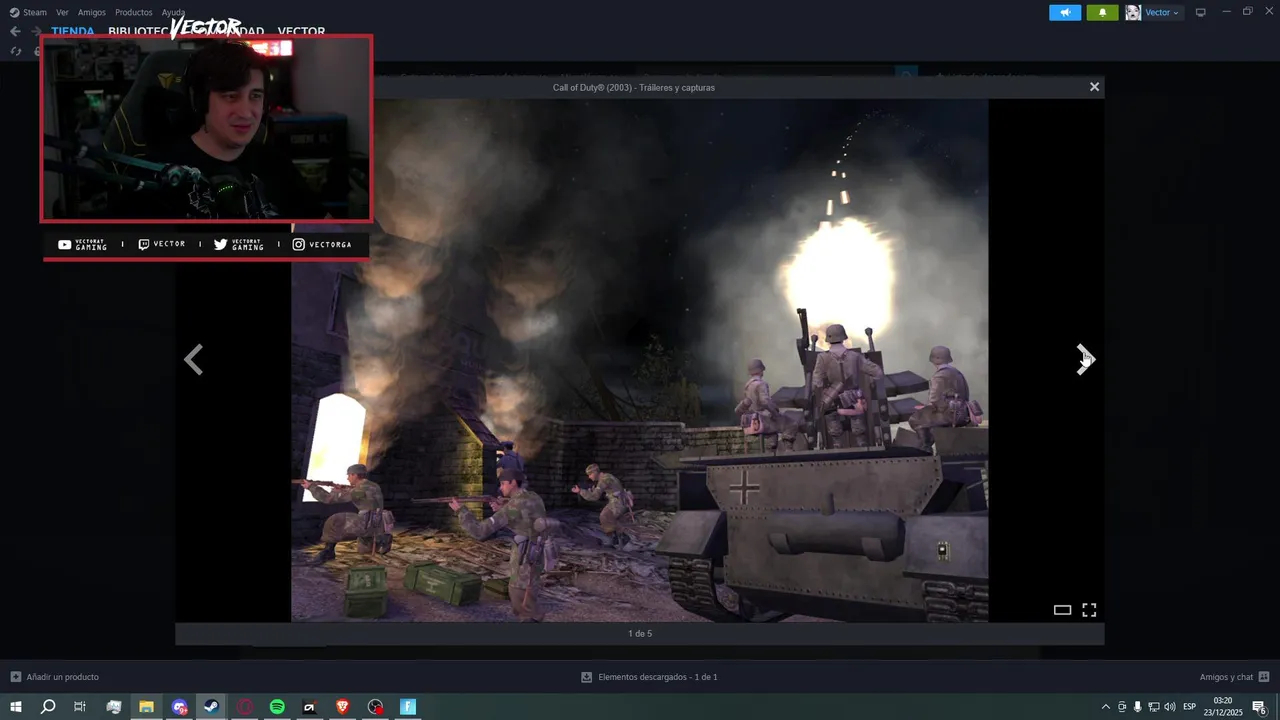Image resolution: width=1280 pixels, height=720 pixels.
Task: Close the Call of Duty screenshot viewer
Action: [x=1094, y=87]
